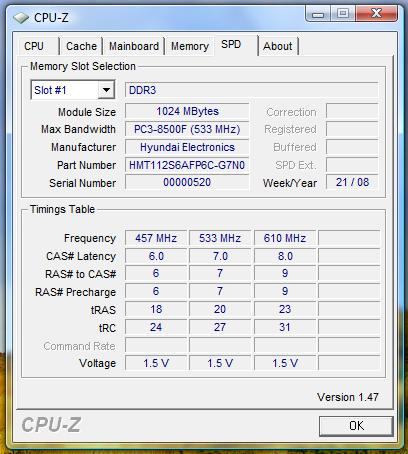Click the 457 MHz frequency cell

(156, 238)
